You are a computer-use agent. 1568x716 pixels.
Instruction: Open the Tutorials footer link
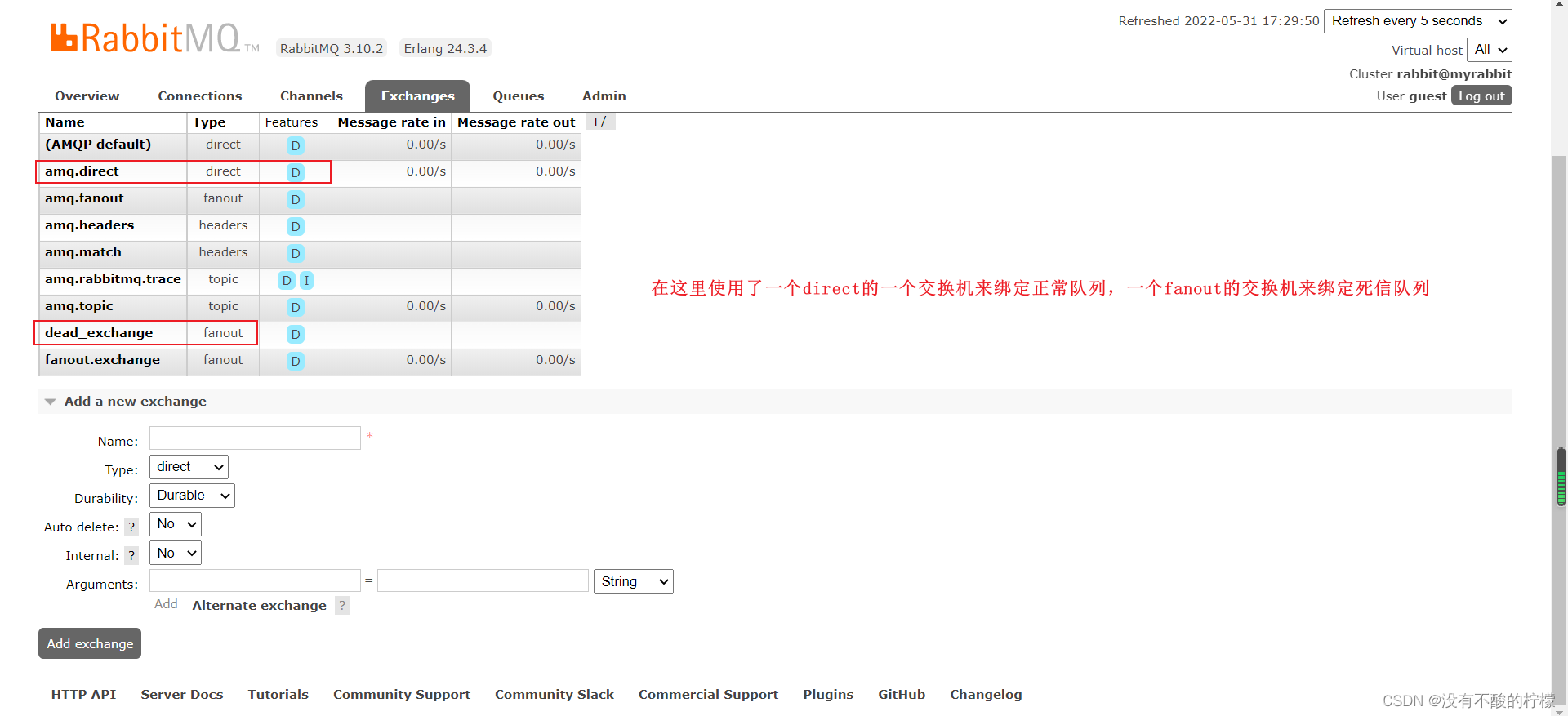[278, 694]
